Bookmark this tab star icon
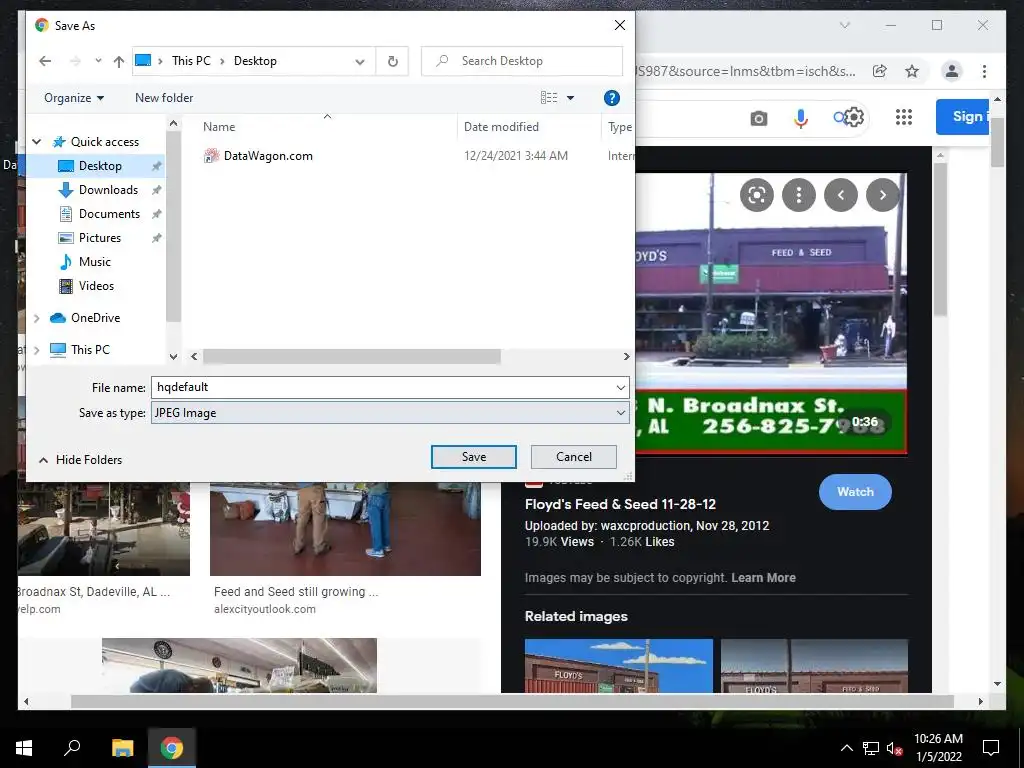This screenshot has height=768, width=1024. coord(912,71)
